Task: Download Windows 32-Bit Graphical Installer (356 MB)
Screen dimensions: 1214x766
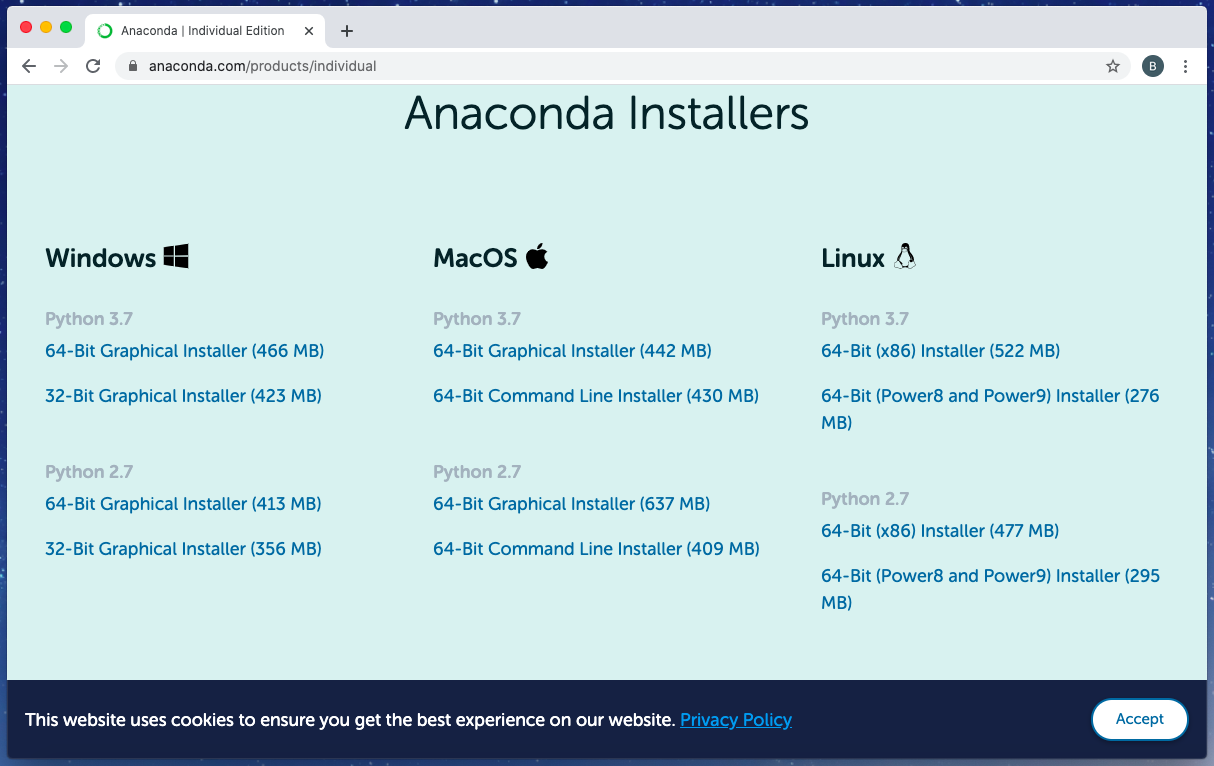Action: click(184, 549)
